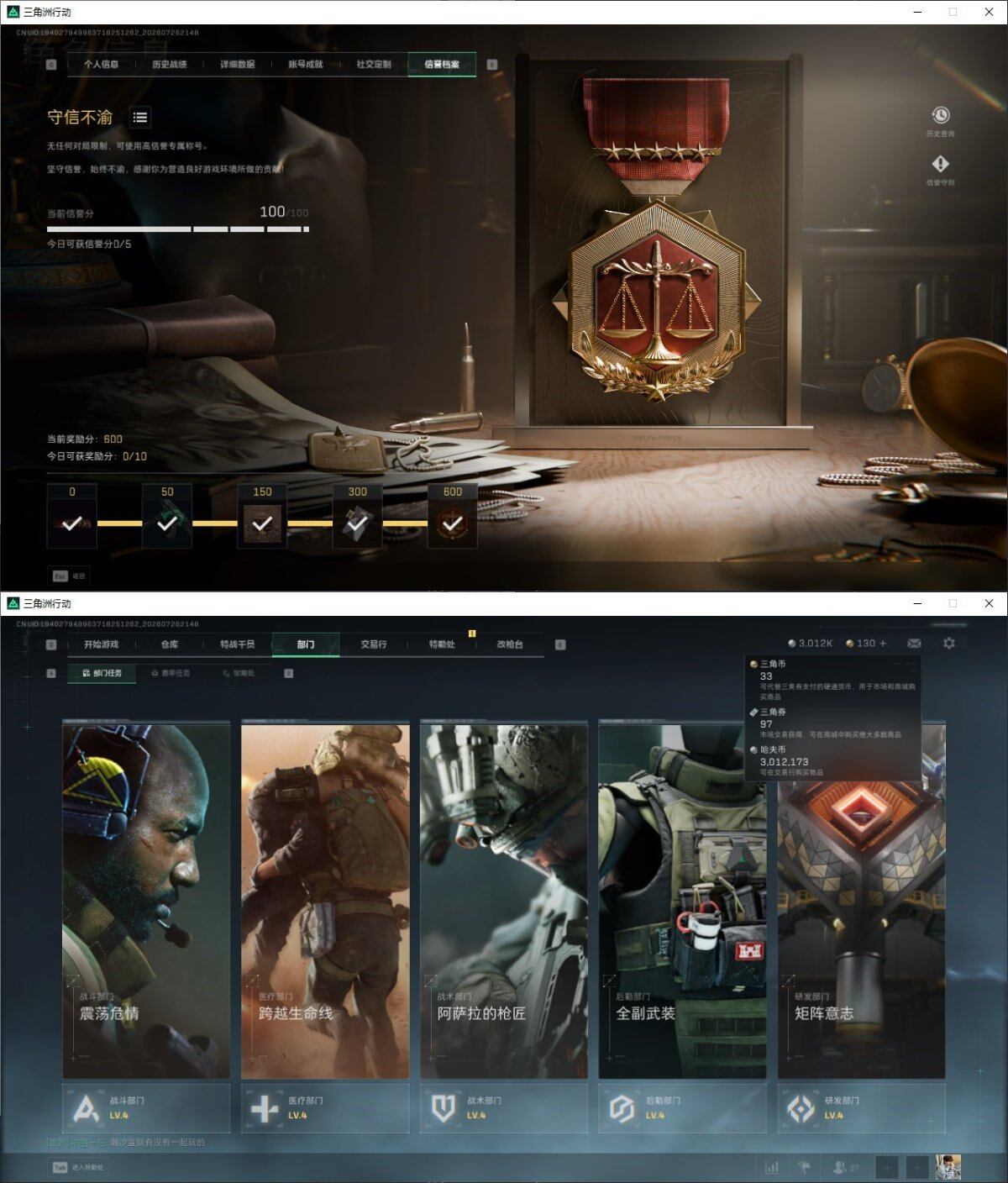The width and height of the screenshot is (1008, 1183).
Task: Open the 震荡危情 combat mission card
Action: (146, 900)
